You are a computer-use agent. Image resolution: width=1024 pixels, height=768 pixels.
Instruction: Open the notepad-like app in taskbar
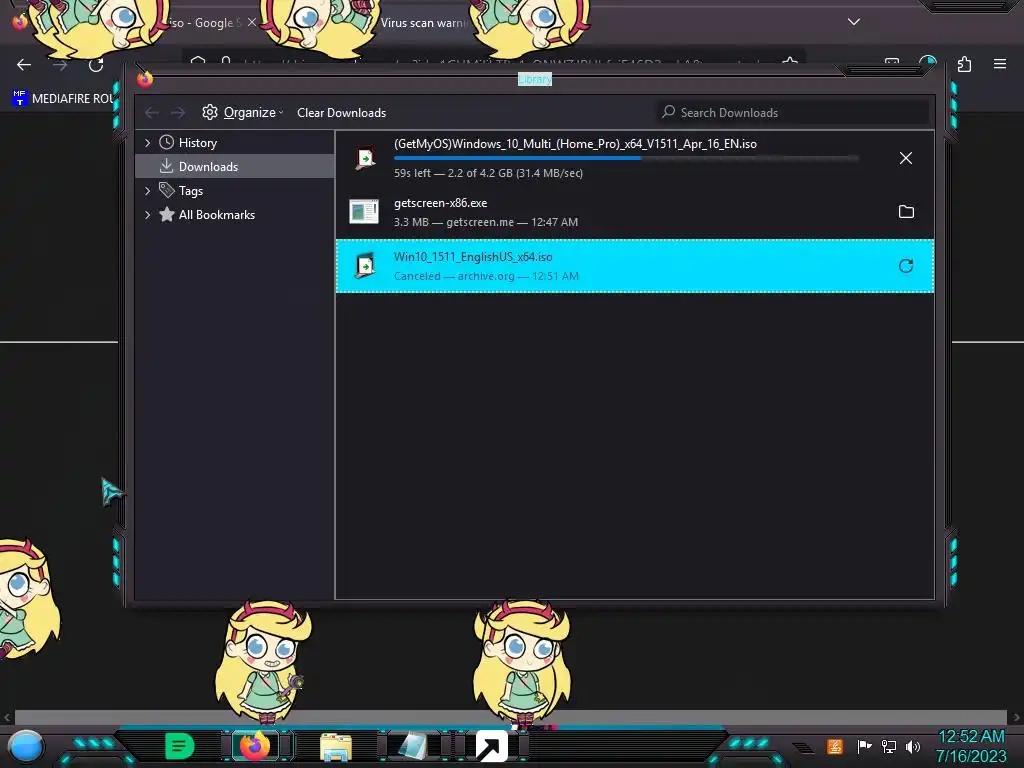point(413,746)
